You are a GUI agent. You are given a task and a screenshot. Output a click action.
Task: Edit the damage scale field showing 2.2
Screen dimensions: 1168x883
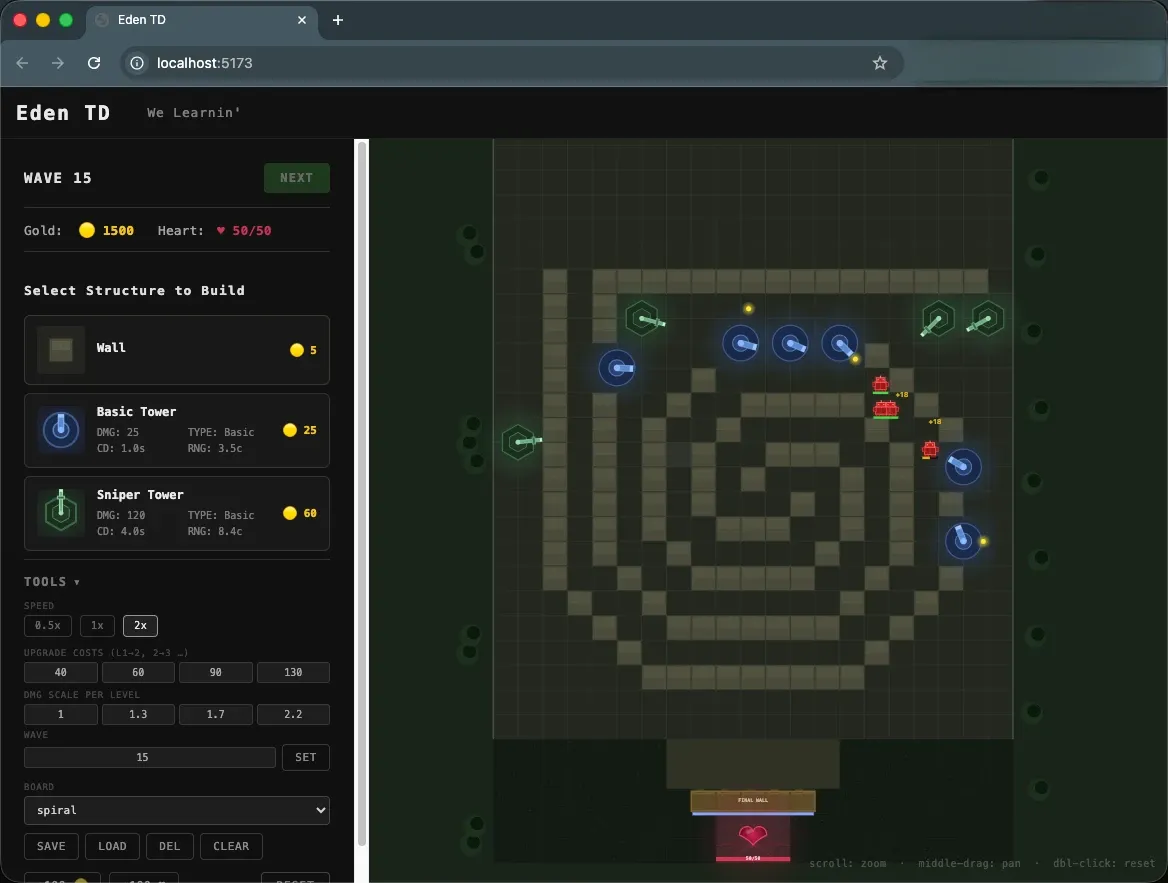pyautogui.click(x=293, y=714)
